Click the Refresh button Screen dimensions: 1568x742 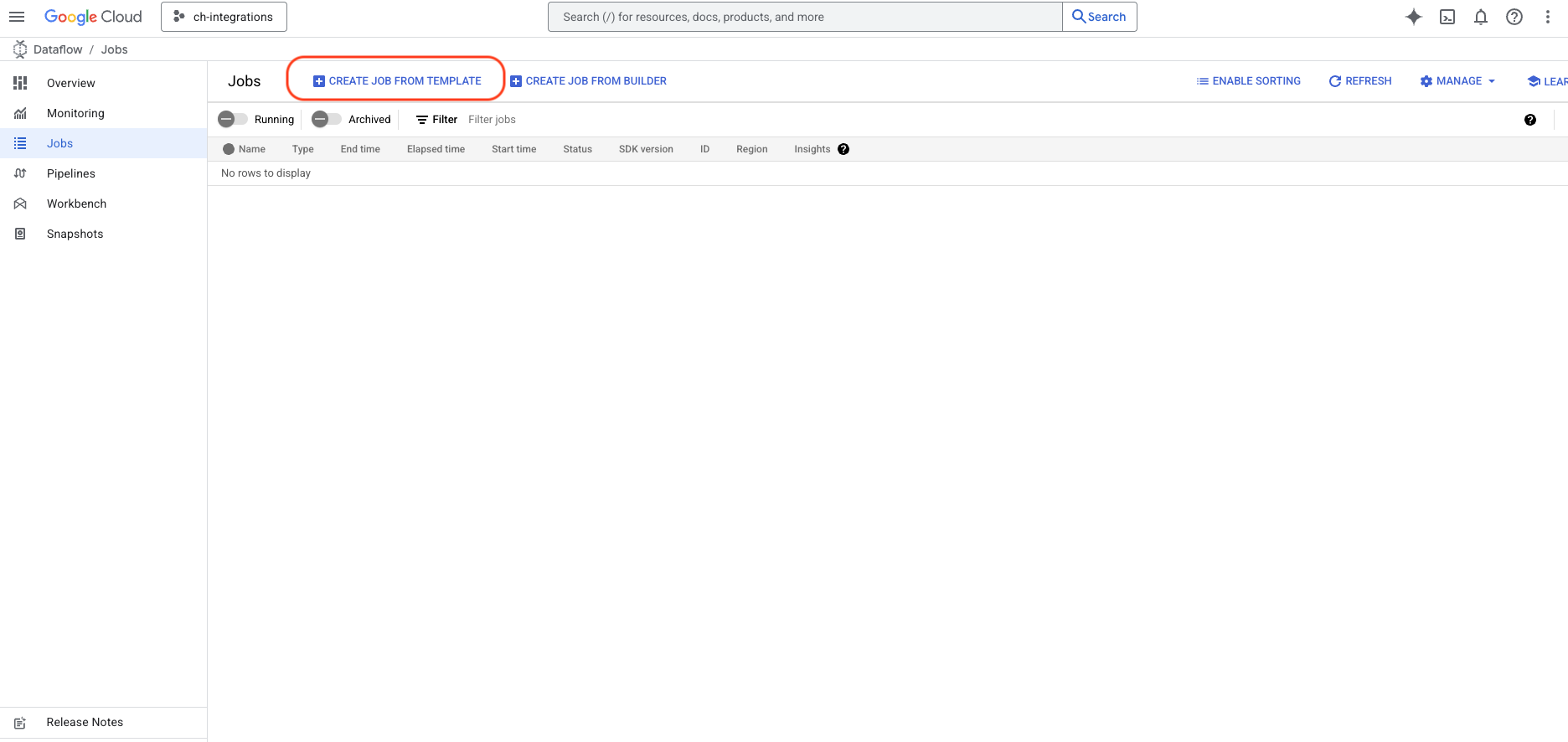(x=1360, y=81)
